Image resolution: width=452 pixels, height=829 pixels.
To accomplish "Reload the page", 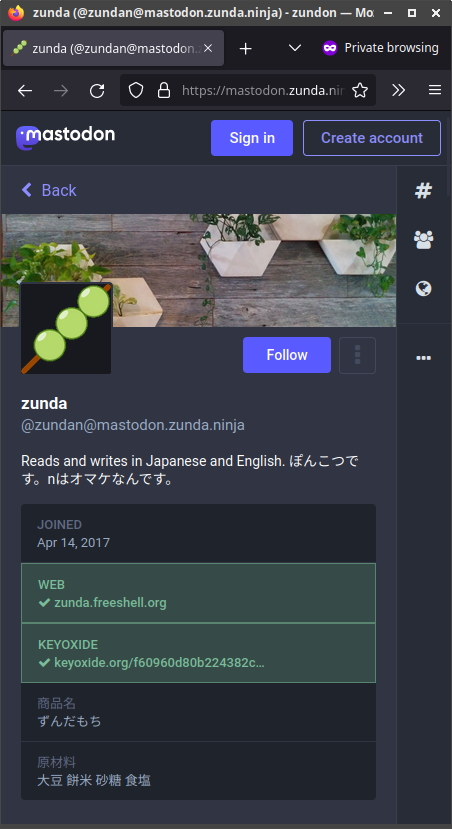I will click(x=97, y=90).
